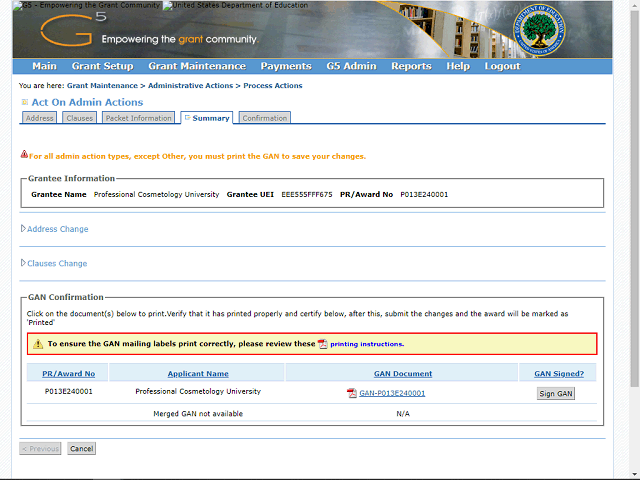Click the red alert icon above Grantee Information
640x480 pixels.
coord(24,155)
